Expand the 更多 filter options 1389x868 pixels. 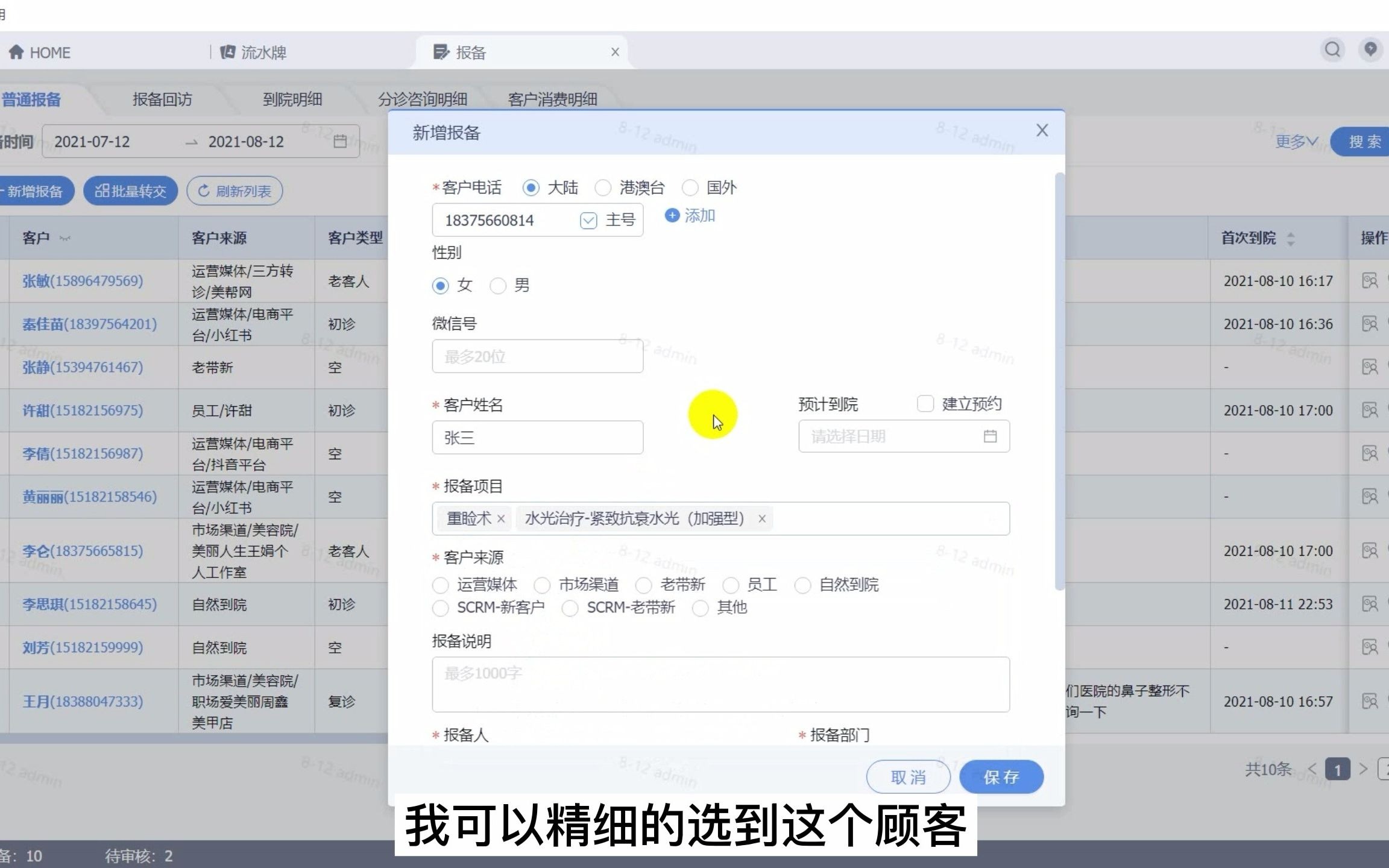pyautogui.click(x=1296, y=142)
